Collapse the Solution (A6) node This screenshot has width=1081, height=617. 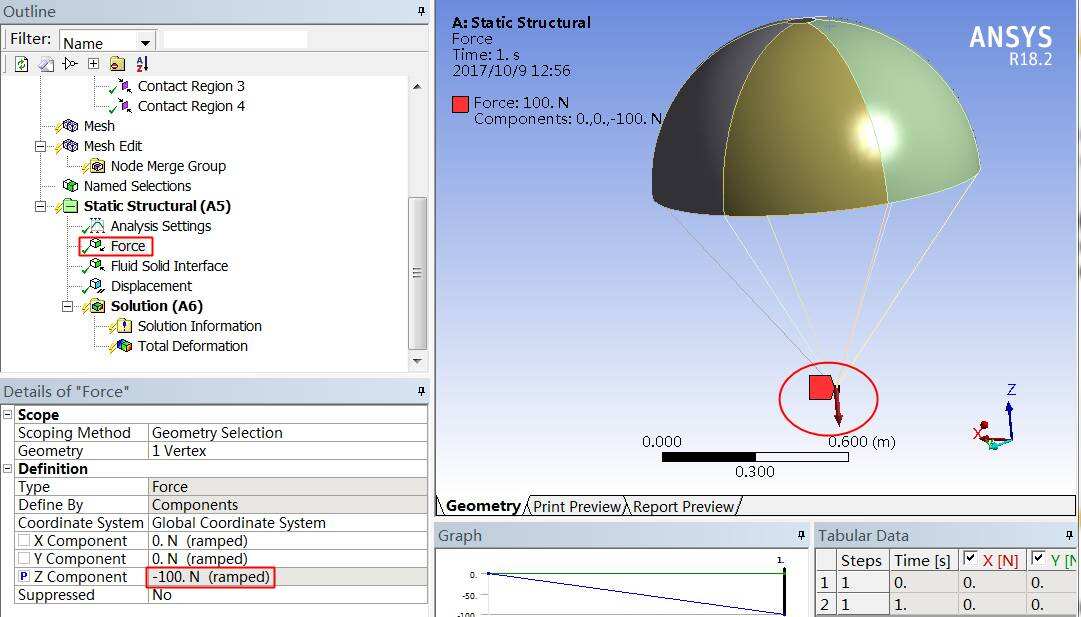pos(68,306)
